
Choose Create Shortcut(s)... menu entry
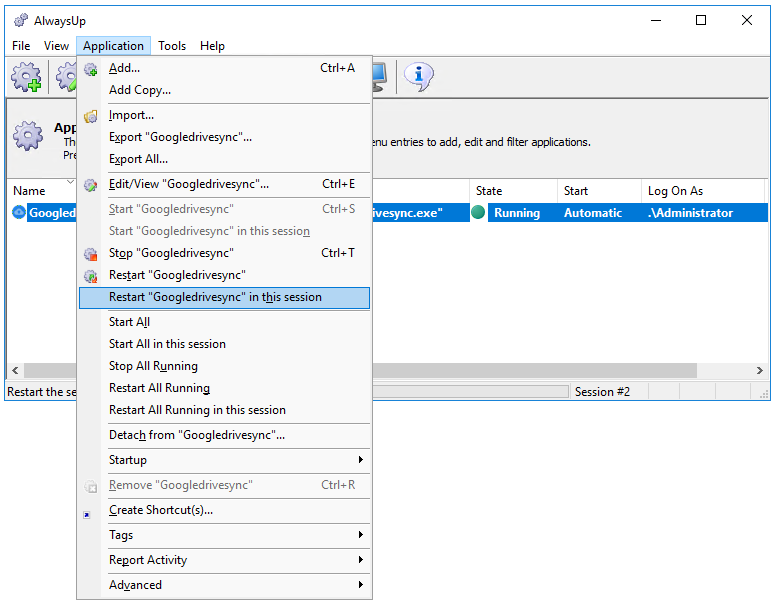click(x=224, y=510)
